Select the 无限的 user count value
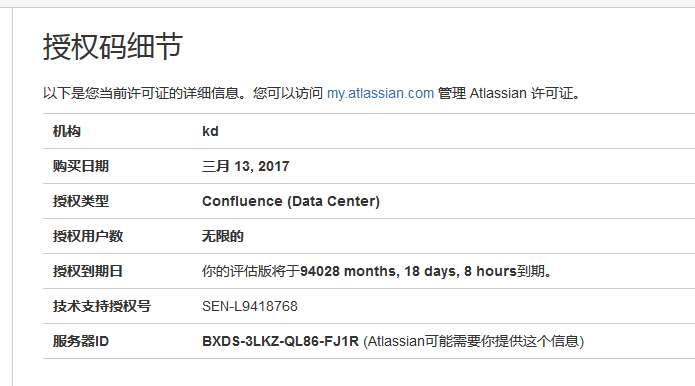The width and height of the screenshot is (695, 386). click(223, 236)
